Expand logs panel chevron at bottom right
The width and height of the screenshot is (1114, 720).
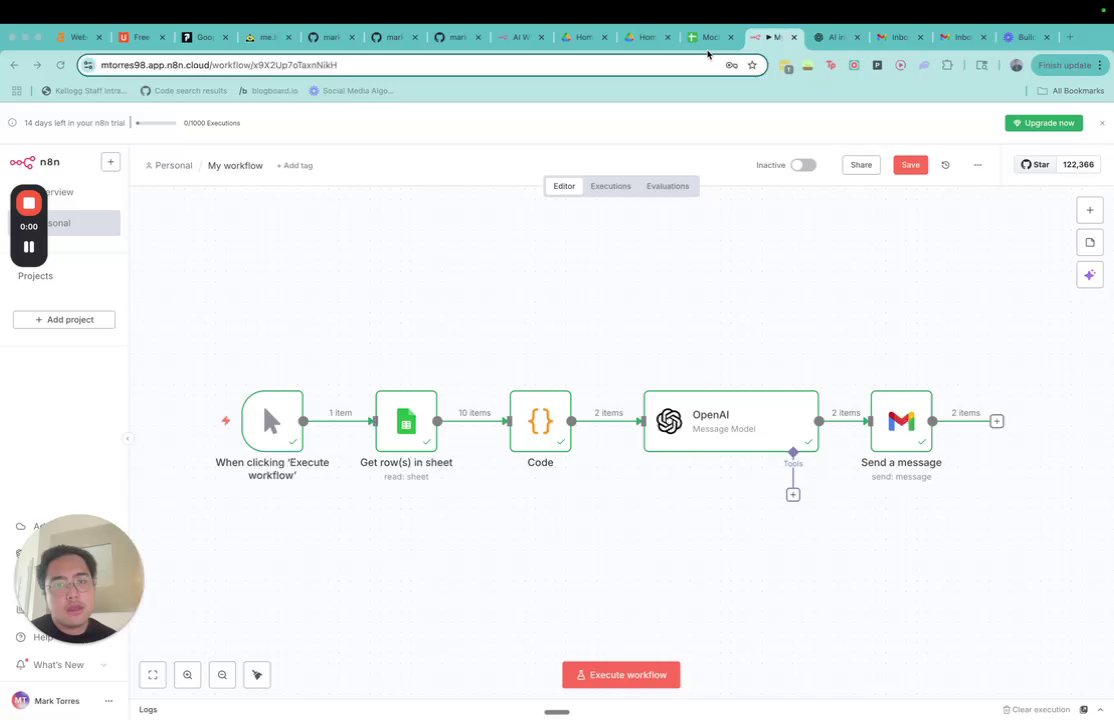tap(1101, 709)
